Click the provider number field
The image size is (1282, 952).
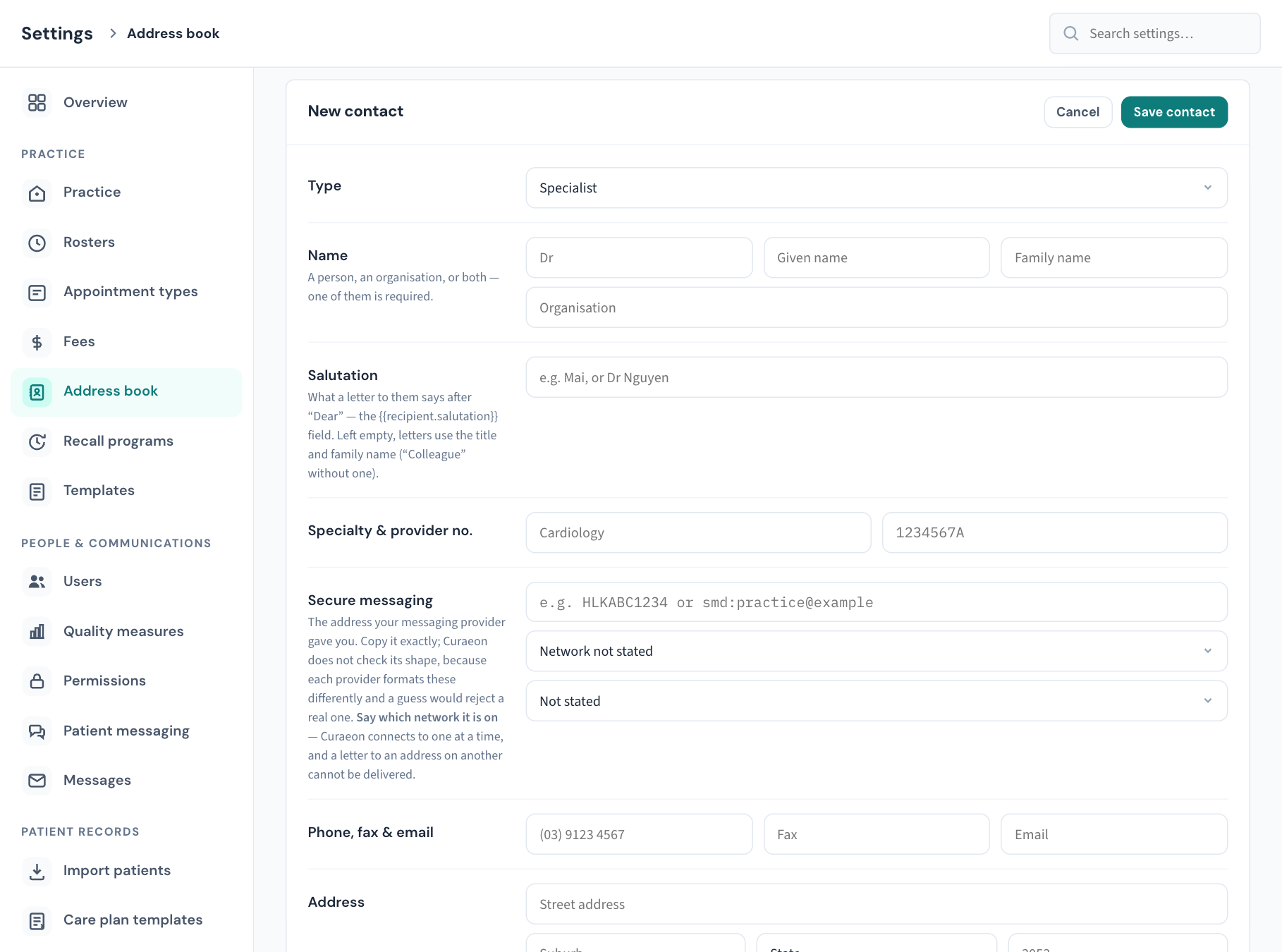(1055, 532)
